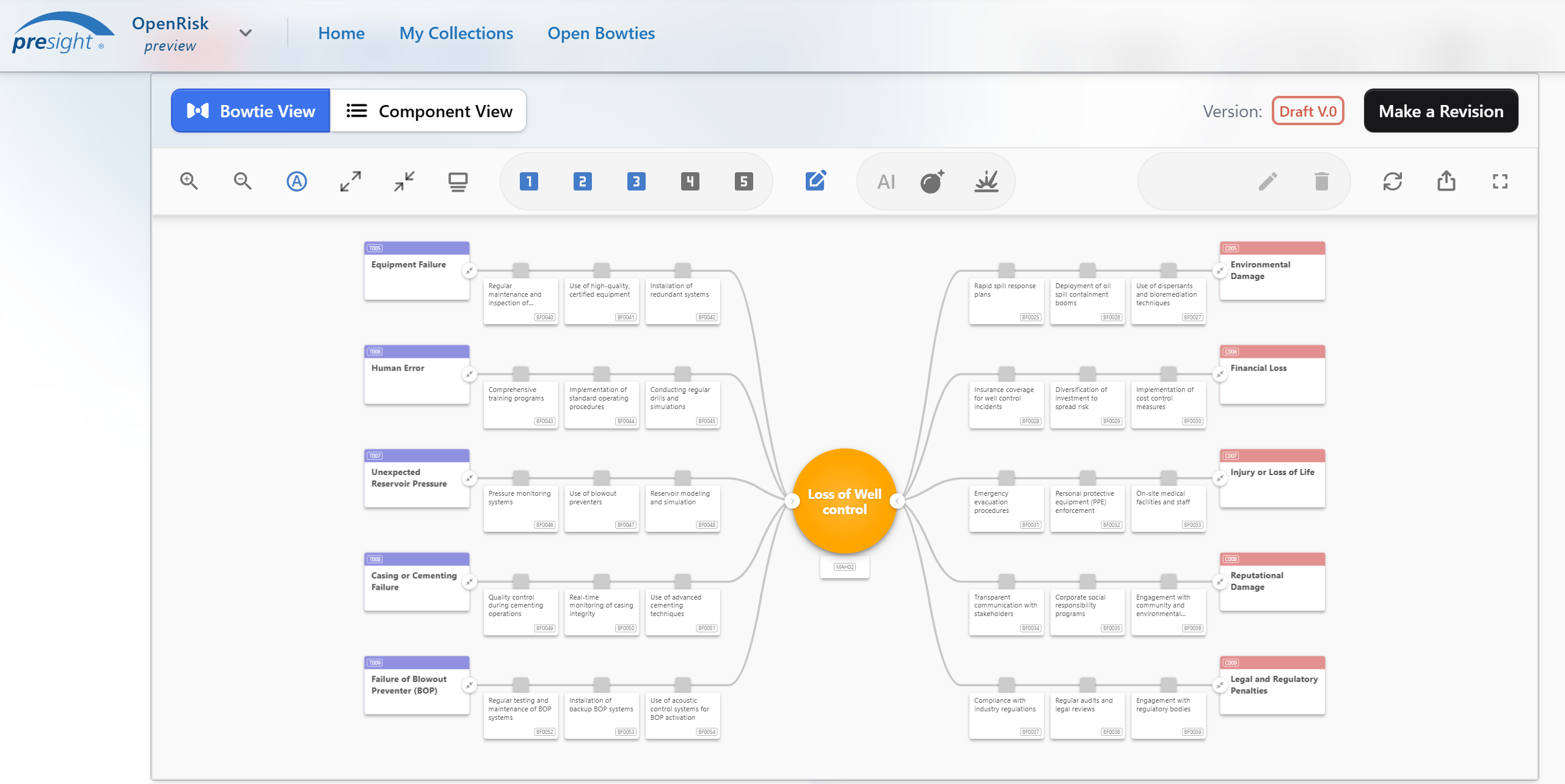Switch to Component View tab
This screenshot has width=1565, height=784.
click(428, 111)
